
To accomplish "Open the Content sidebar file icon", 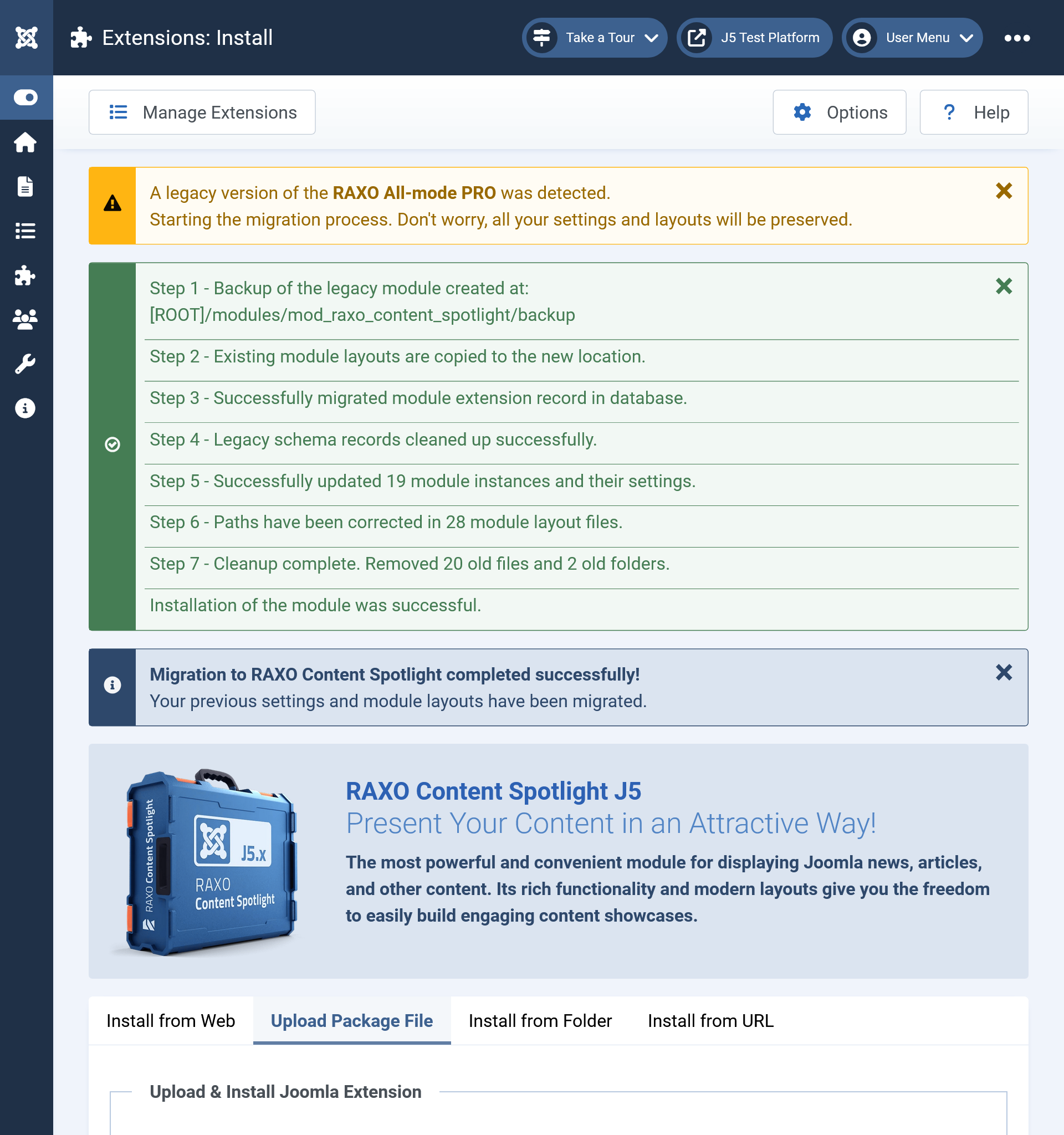I will [25, 187].
